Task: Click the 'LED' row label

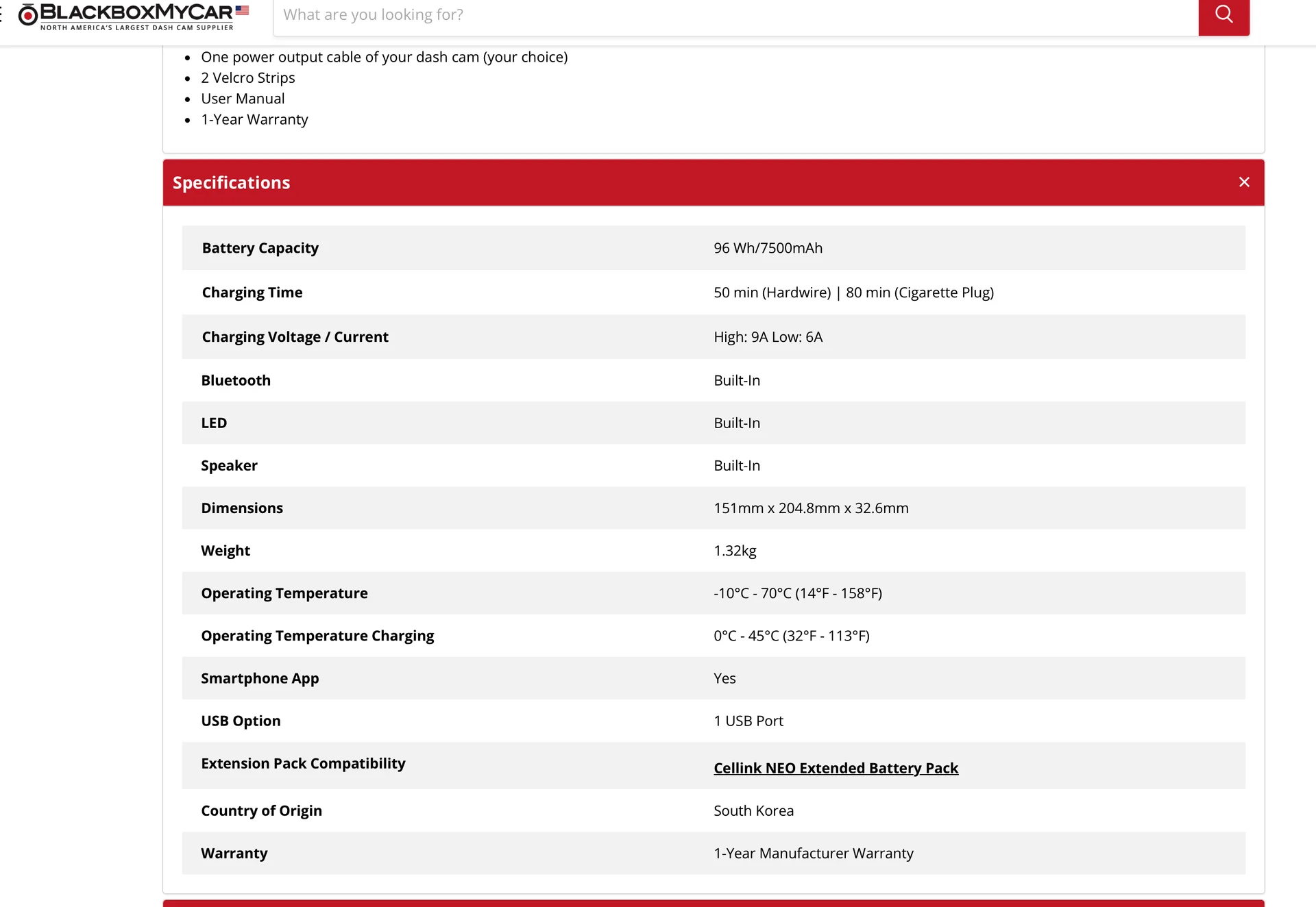Action: [x=214, y=423]
